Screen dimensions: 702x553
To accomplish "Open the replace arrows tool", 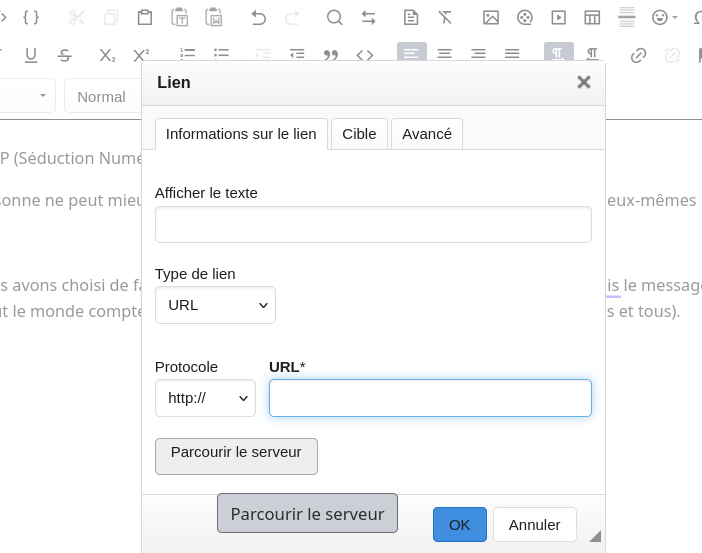I will tap(368, 18).
